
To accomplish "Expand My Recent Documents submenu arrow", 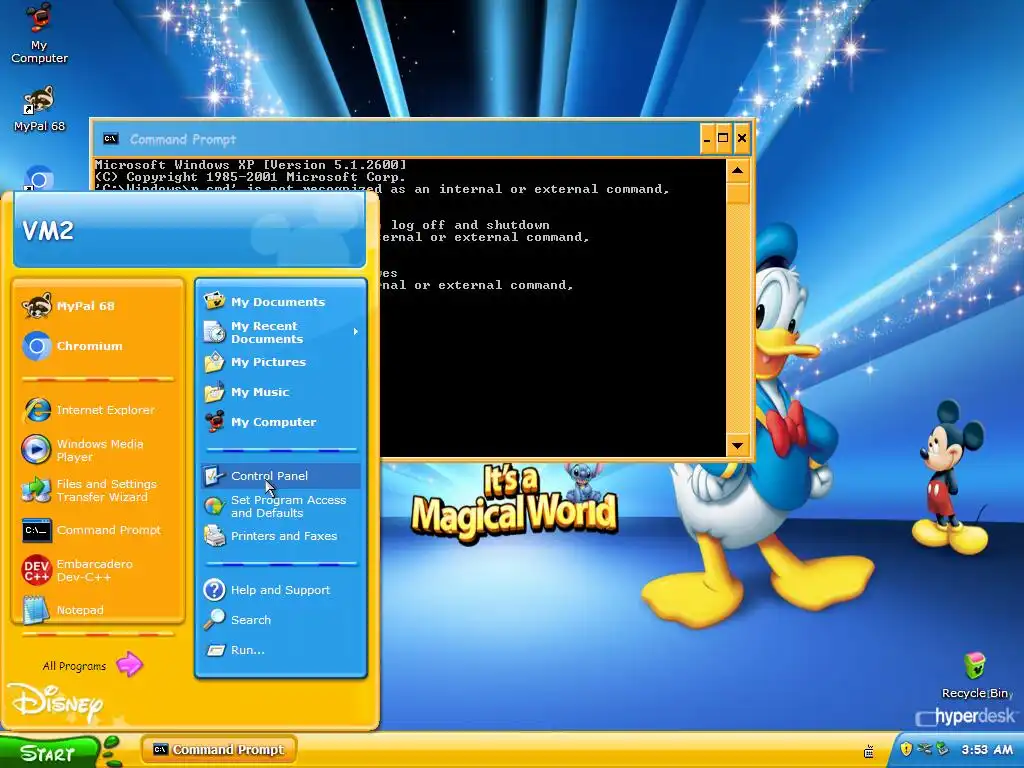I will pyautogui.click(x=355, y=332).
